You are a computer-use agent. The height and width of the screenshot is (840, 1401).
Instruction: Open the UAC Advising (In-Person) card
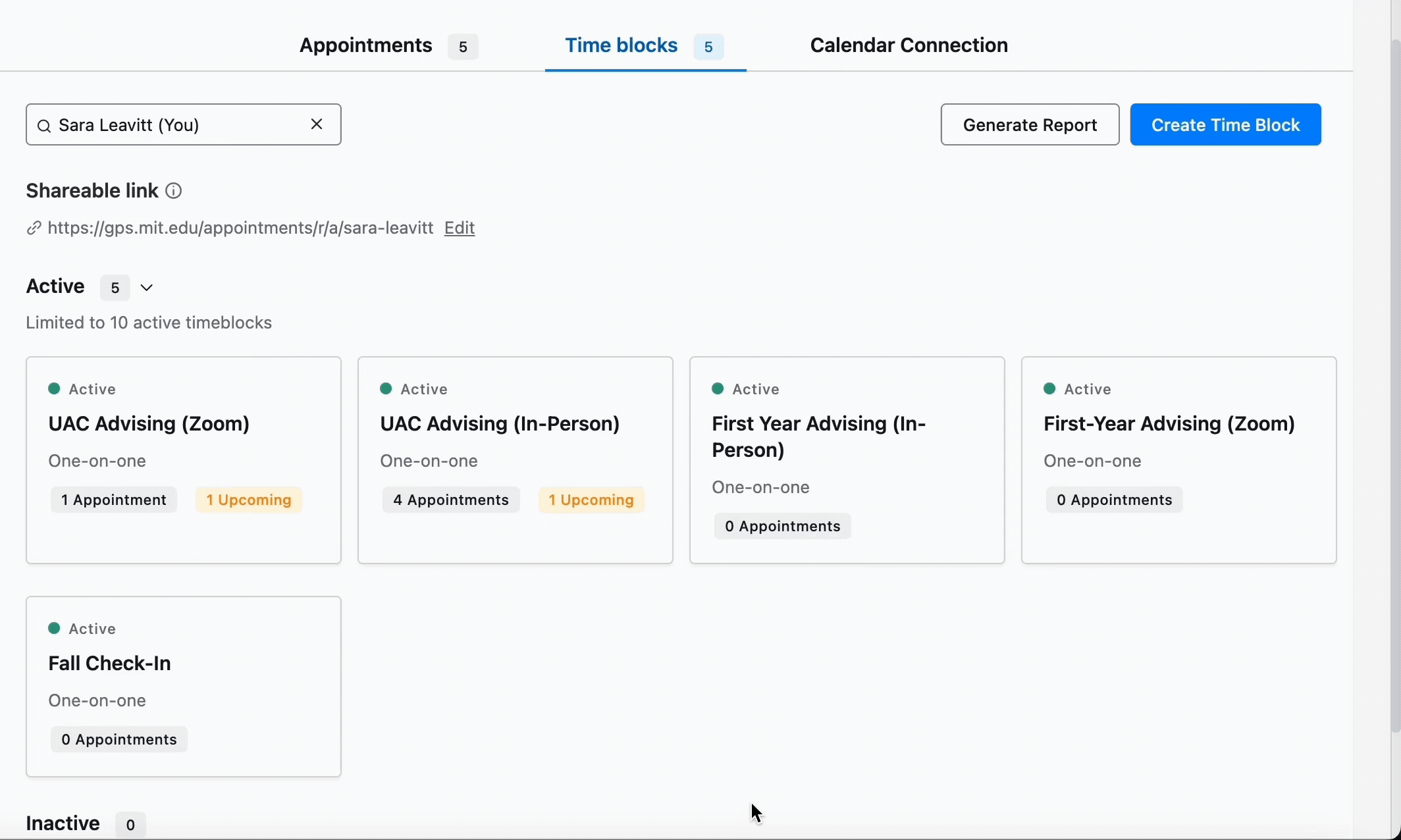coord(515,460)
